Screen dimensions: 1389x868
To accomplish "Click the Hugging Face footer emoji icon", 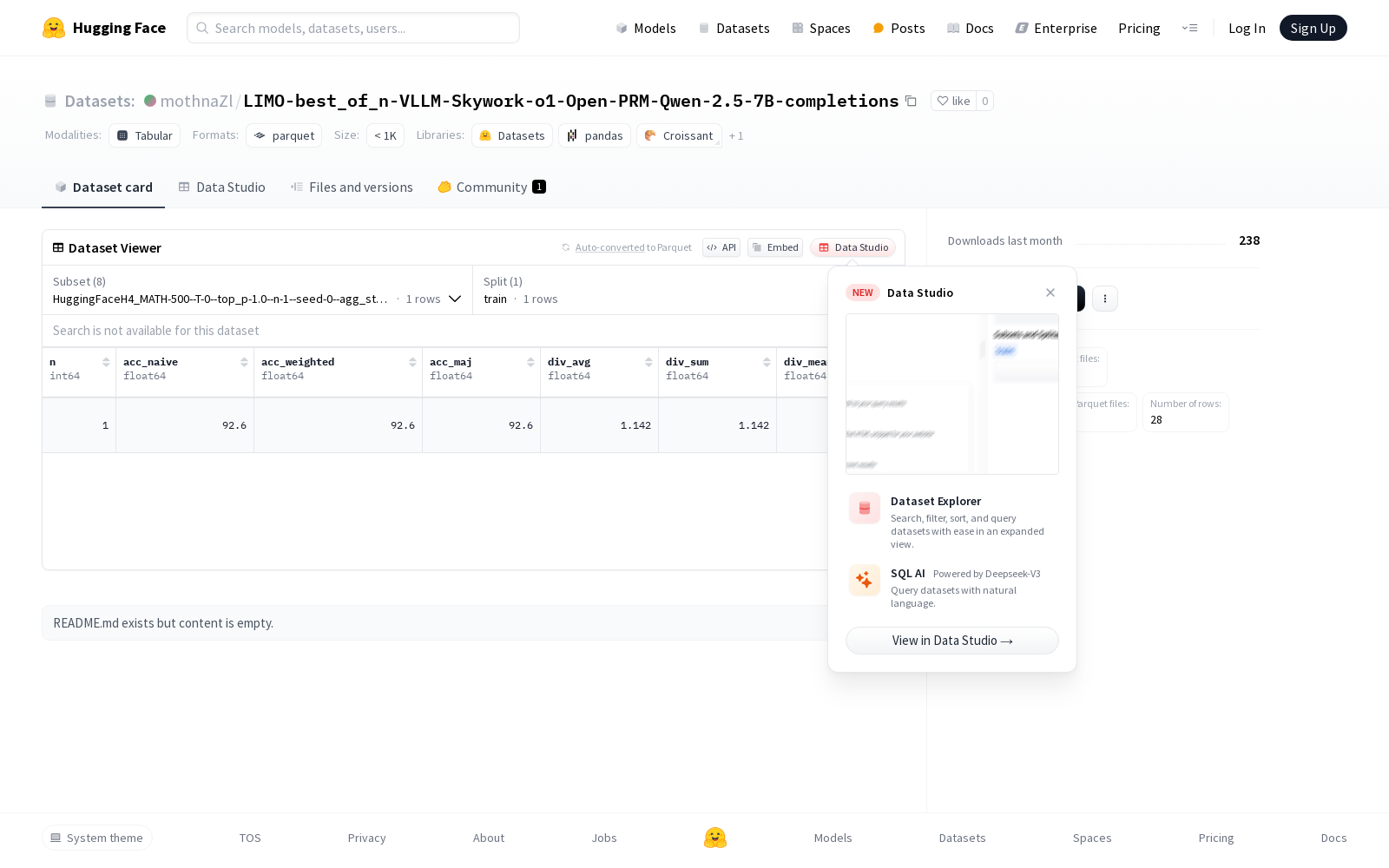I will tap(715, 838).
